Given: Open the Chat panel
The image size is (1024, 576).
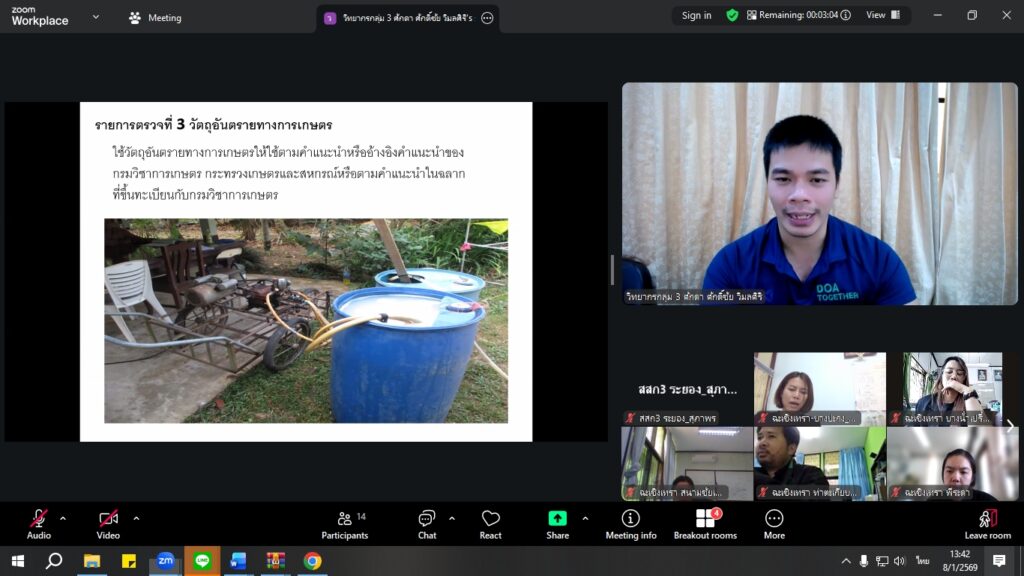Looking at the screenshot, I should click(427, 524).
